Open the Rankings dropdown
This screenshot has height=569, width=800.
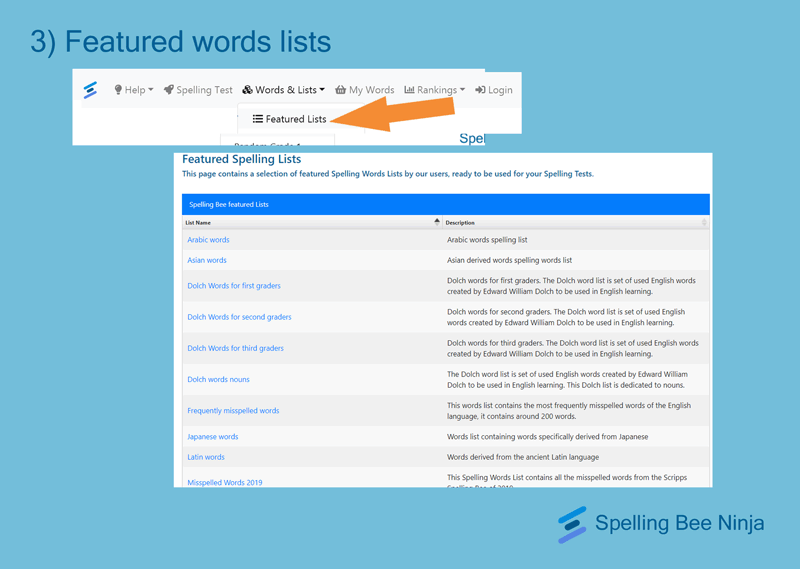tap(435, 90)
